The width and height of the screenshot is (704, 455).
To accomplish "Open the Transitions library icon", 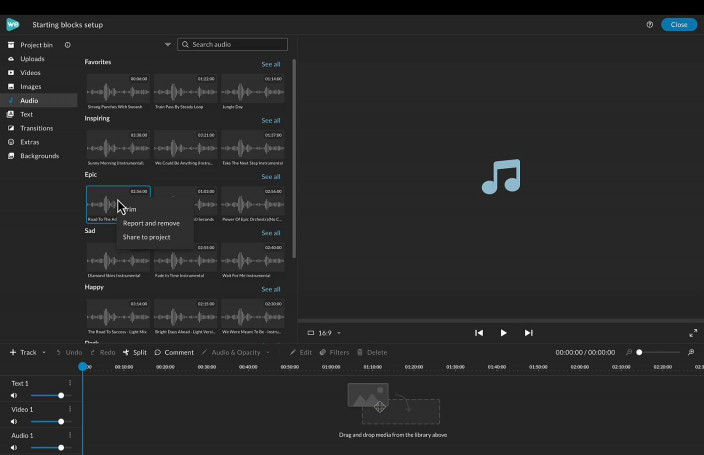I will tap(11, 128).
